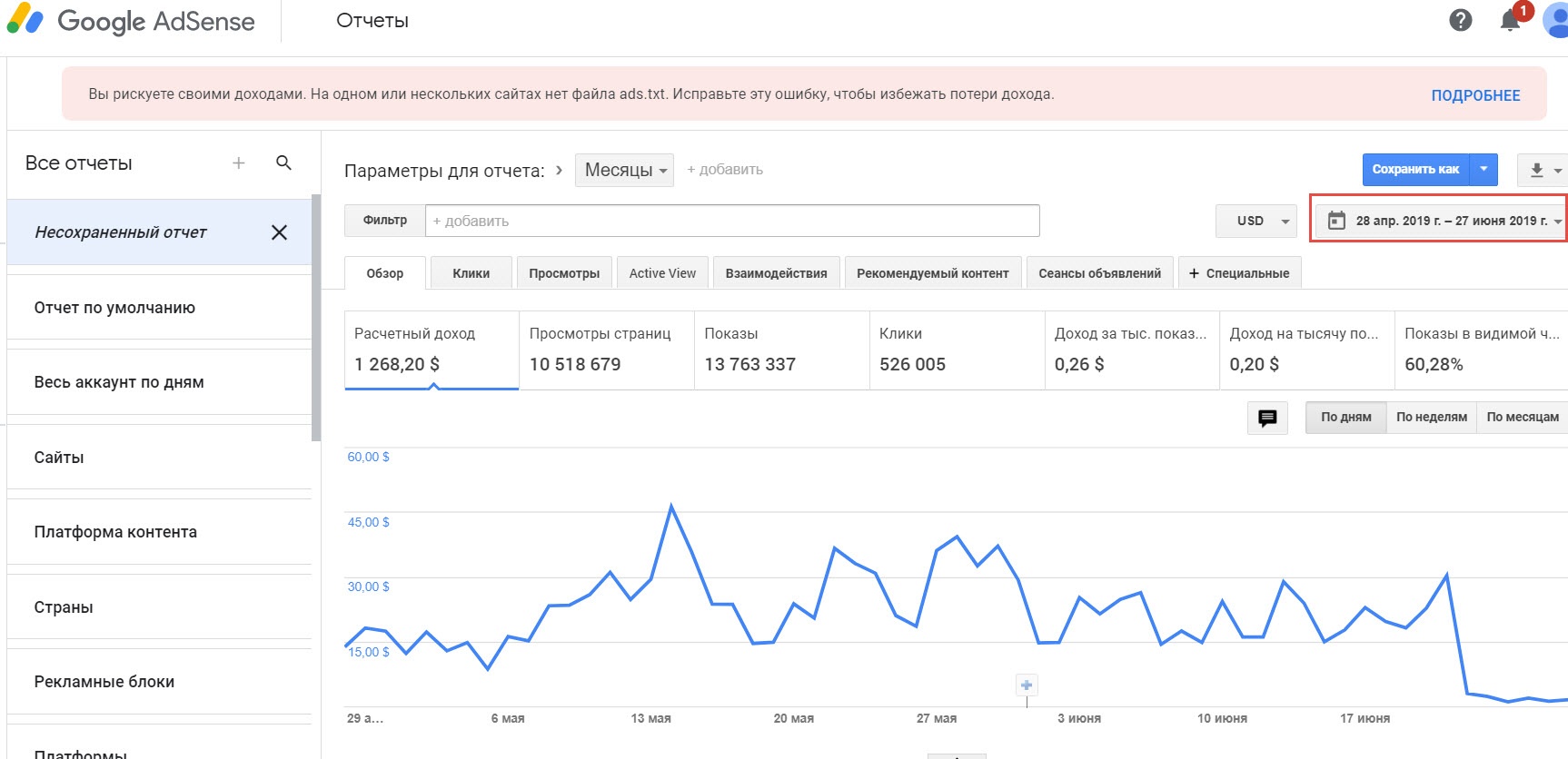Click the search icon in reports sidebar
1568x759 pixels.
point(283,163)
